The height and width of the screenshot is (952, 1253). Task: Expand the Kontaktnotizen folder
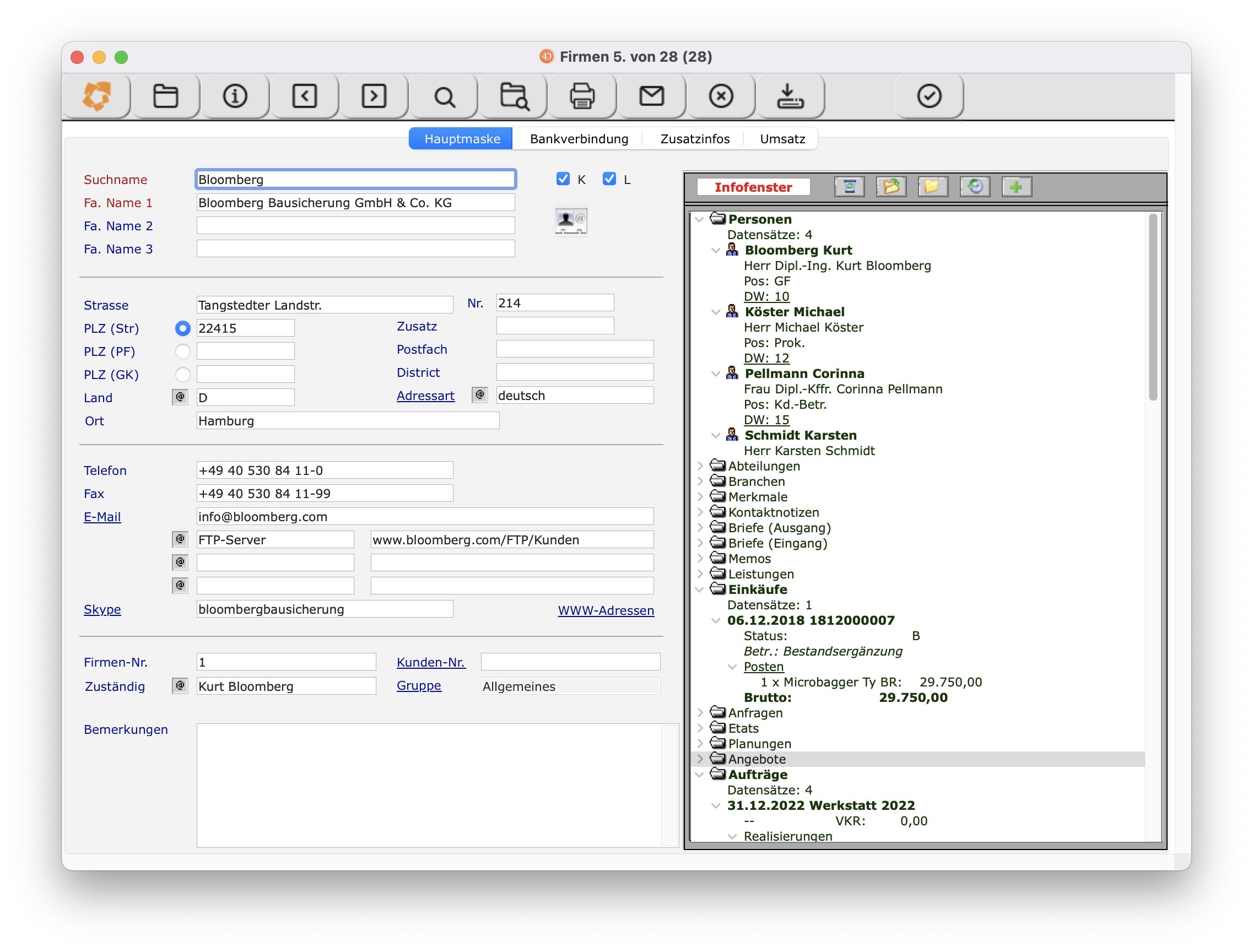tap(700, 512)
